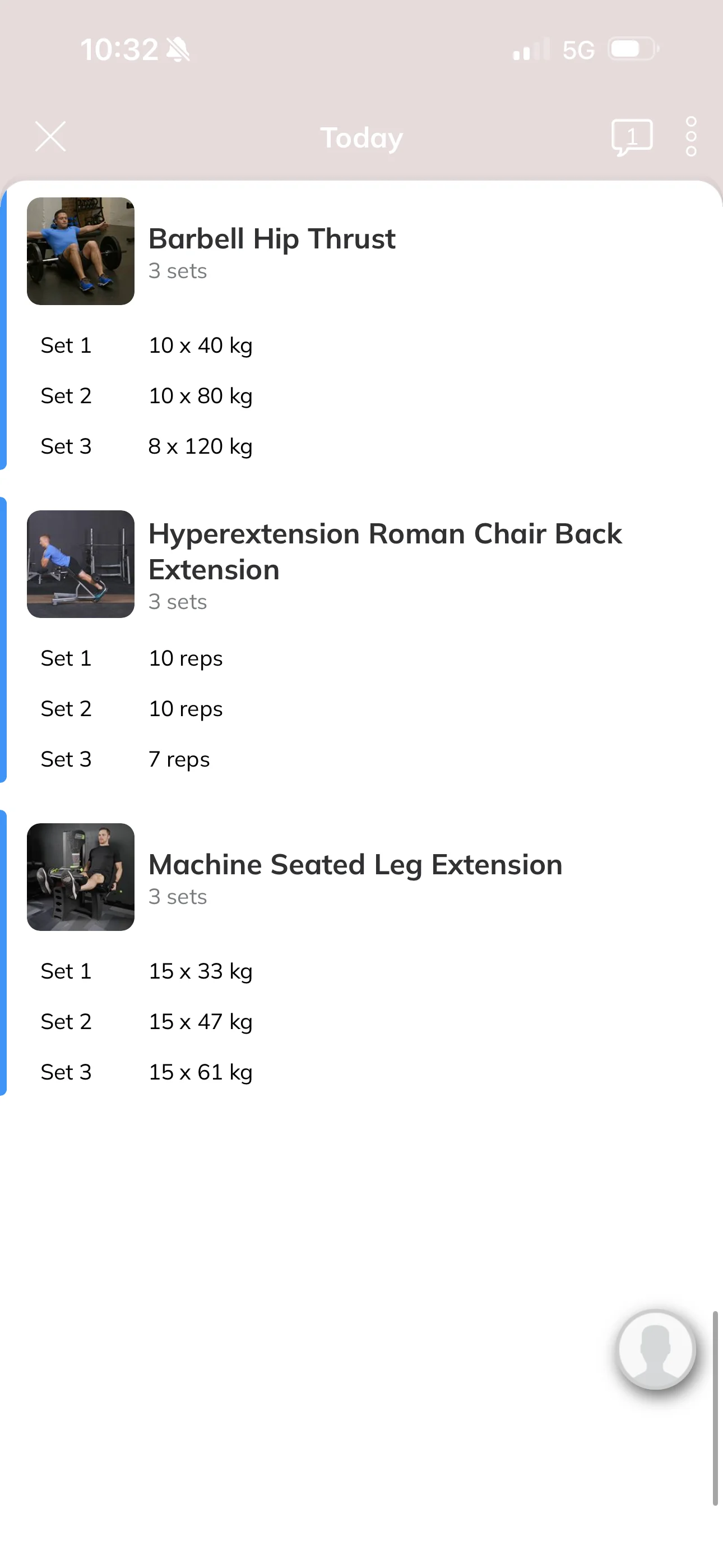Viewport: 723px width, 1568px height.
Task: Tap the floating profile avatar button
Action: pyautogui.click(x=656, y=1349)
